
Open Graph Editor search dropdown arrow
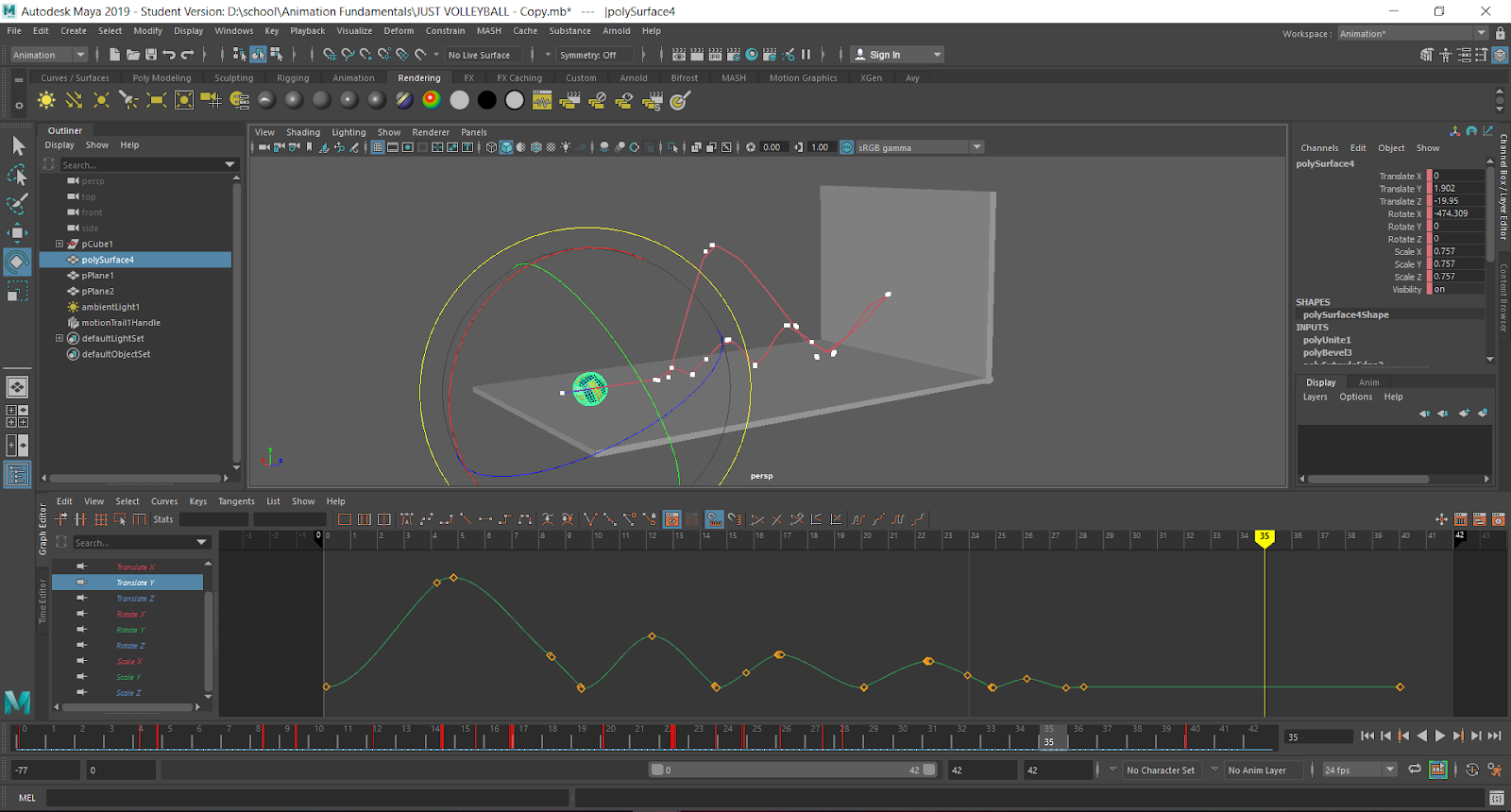201,543
